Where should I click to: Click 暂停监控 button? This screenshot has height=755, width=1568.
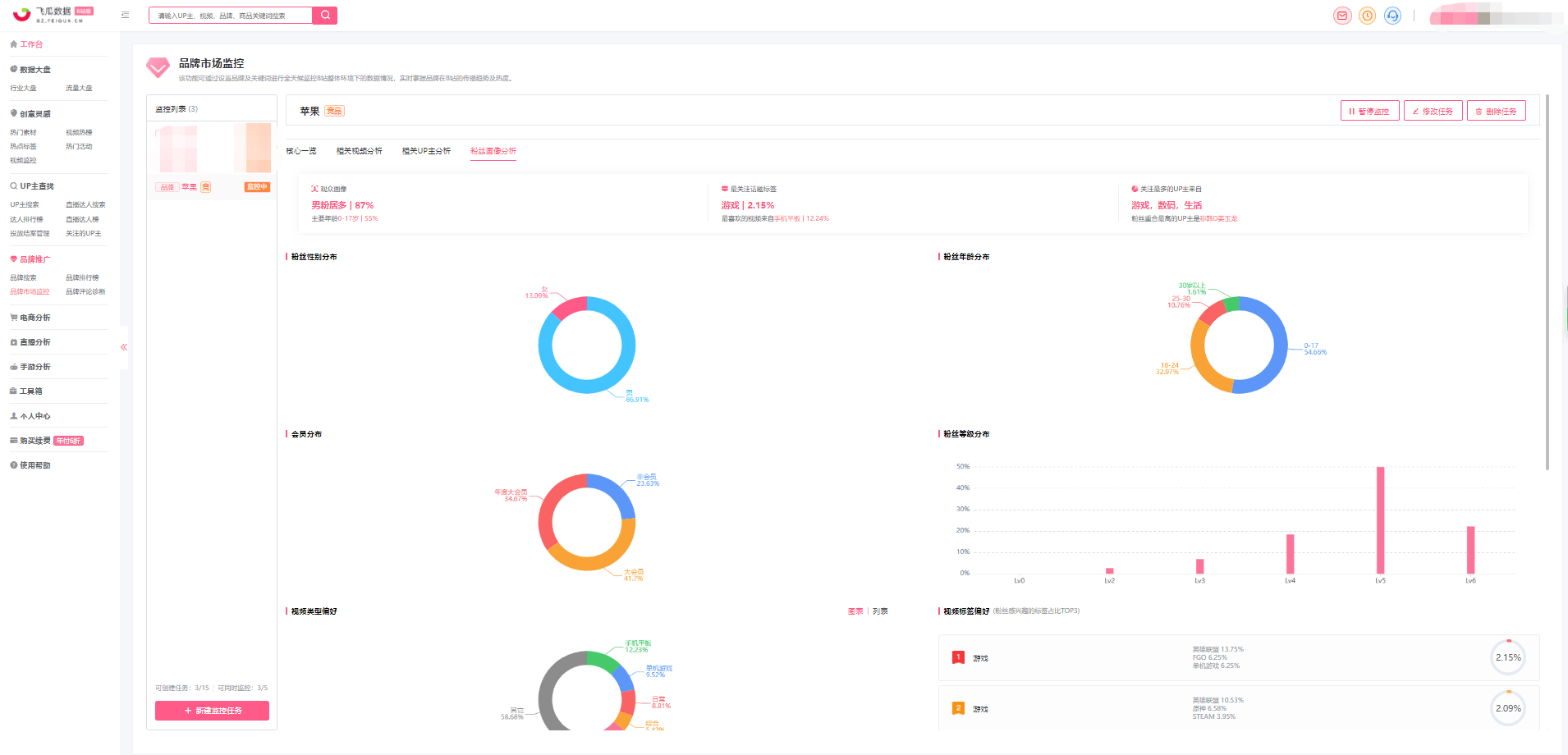click(1369, 111)
